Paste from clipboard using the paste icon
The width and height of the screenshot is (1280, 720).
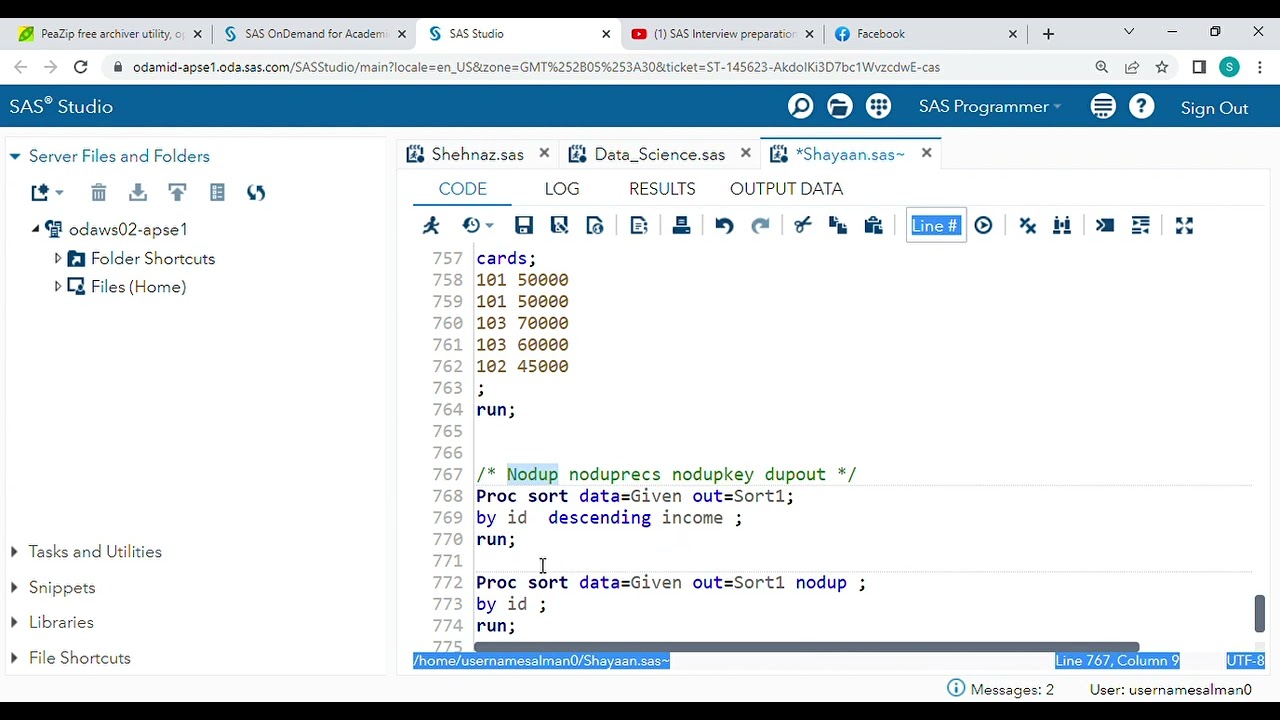(873, 226)
